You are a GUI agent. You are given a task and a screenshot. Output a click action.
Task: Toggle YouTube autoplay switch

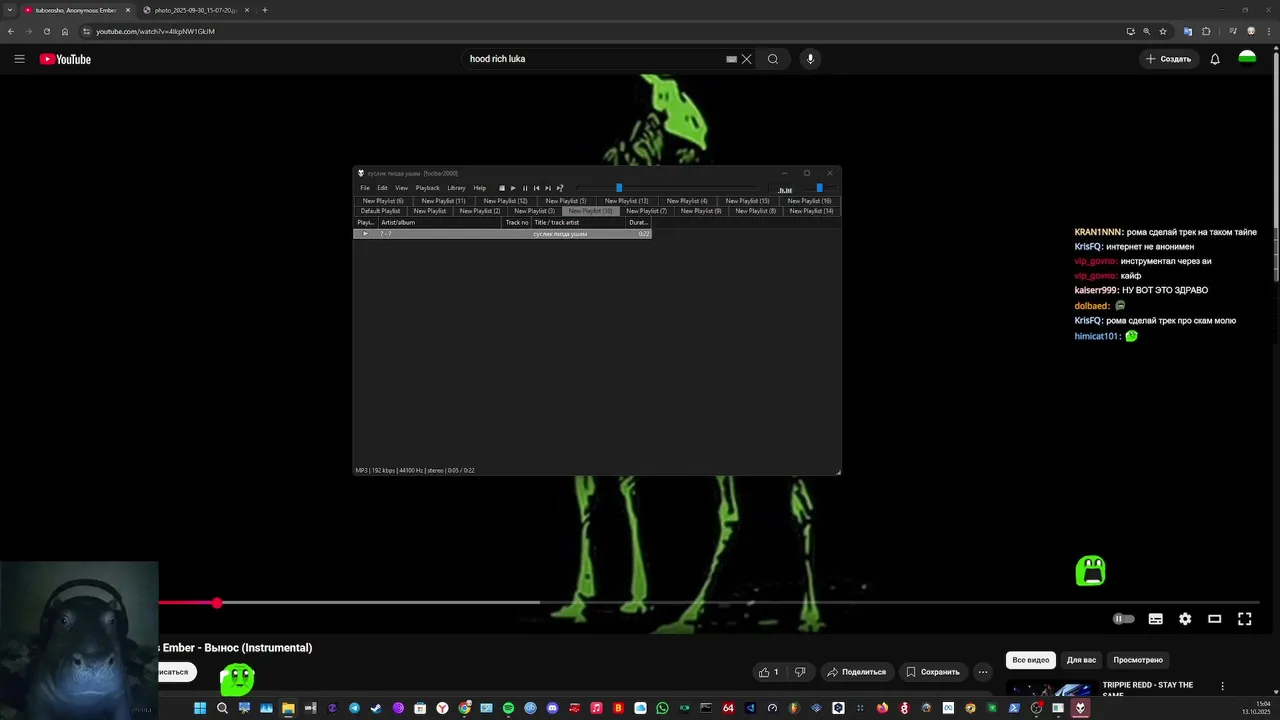1124,619
